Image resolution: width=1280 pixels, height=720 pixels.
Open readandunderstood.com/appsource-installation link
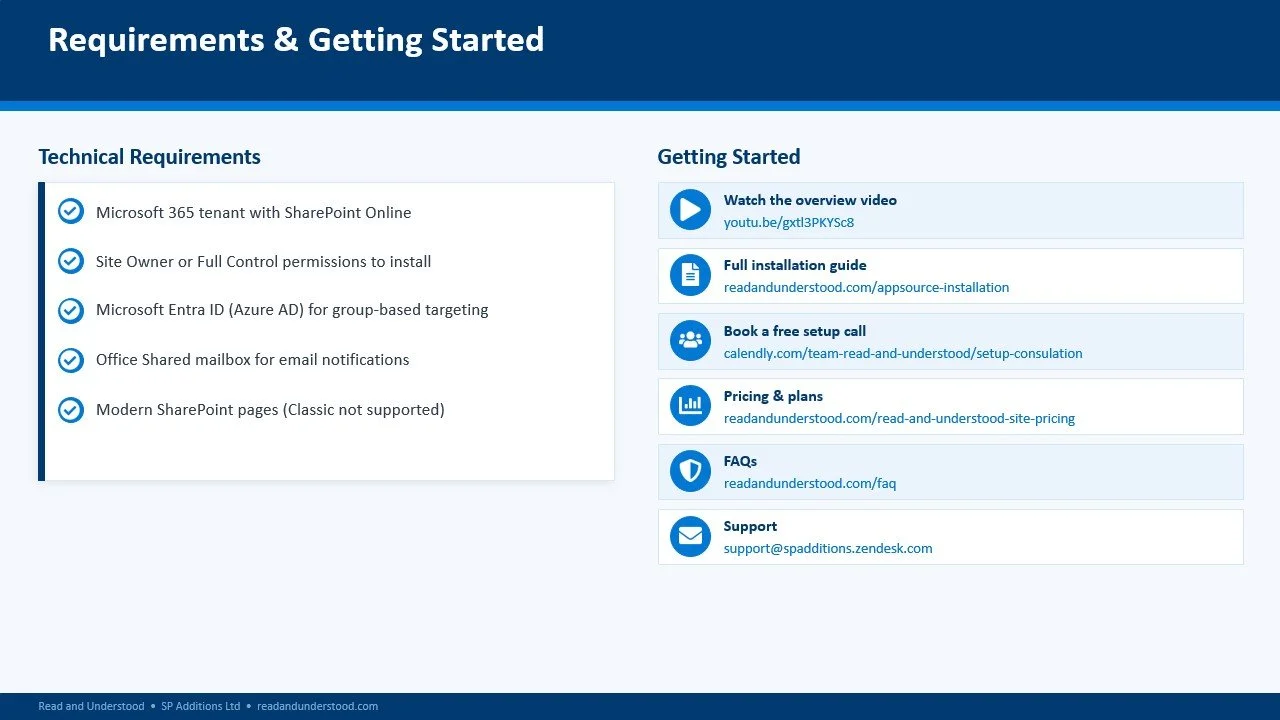point(866,288)
